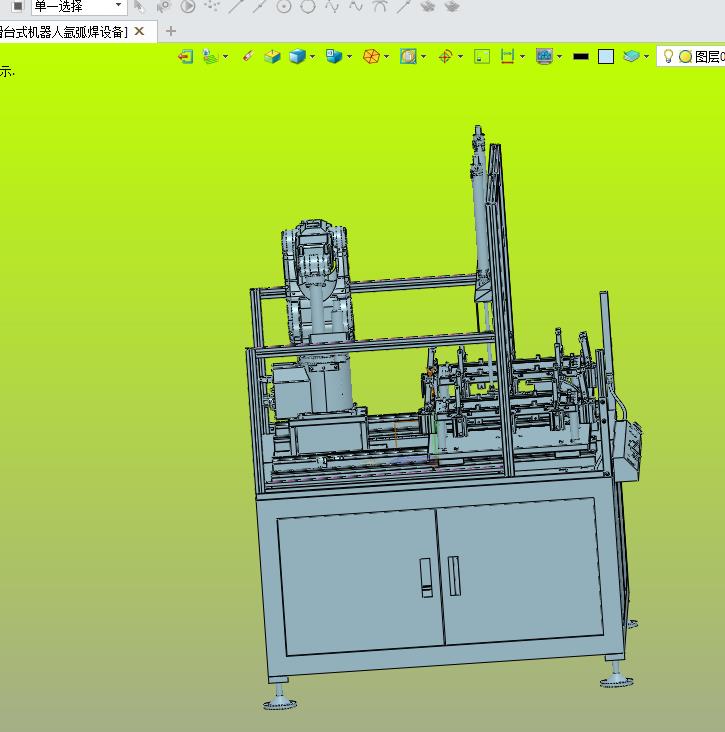Open the view orientation cube dropdown arrow

pyautogui.click(x=349, y=57)
